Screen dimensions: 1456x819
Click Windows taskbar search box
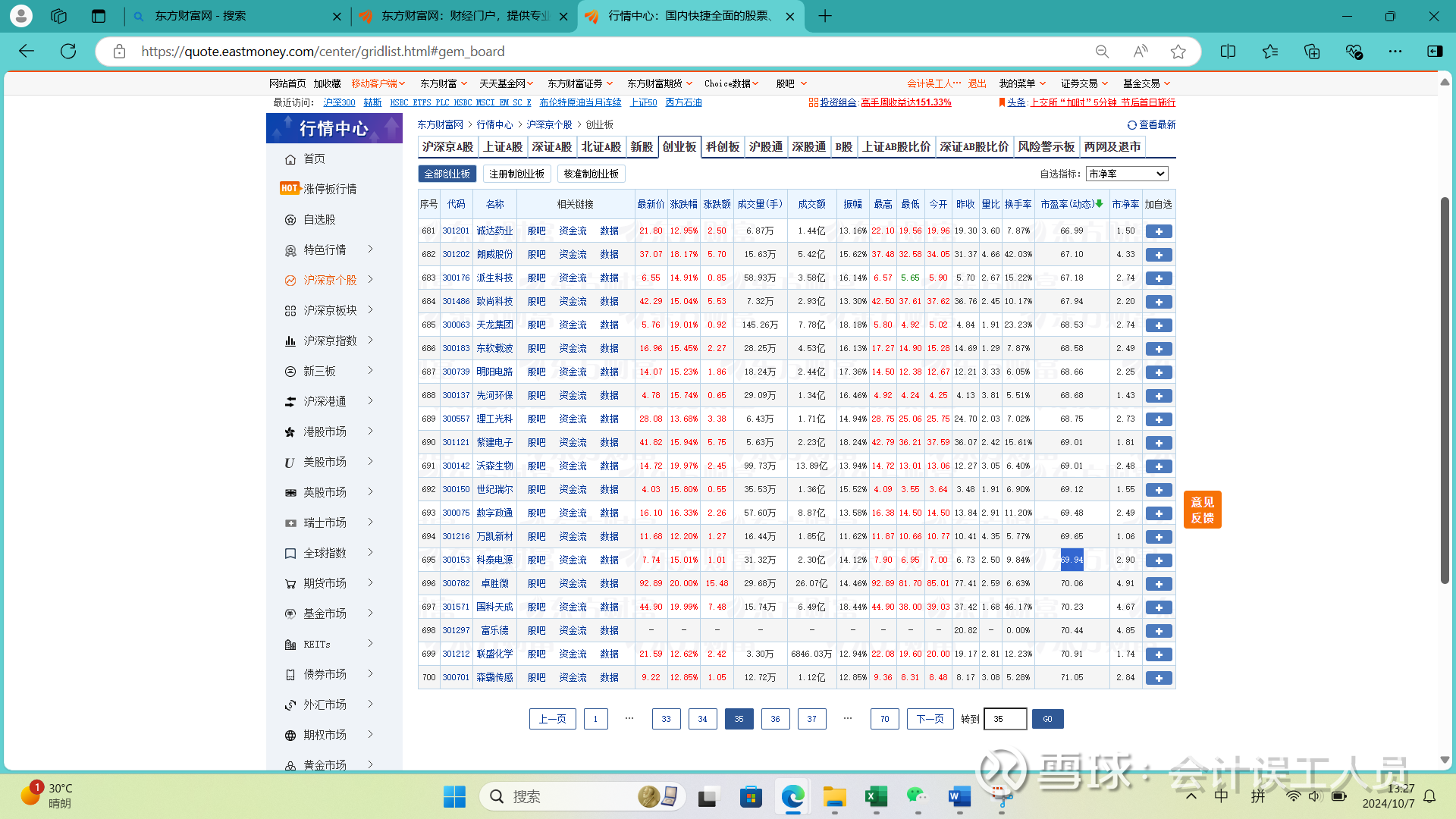point(582,796)
